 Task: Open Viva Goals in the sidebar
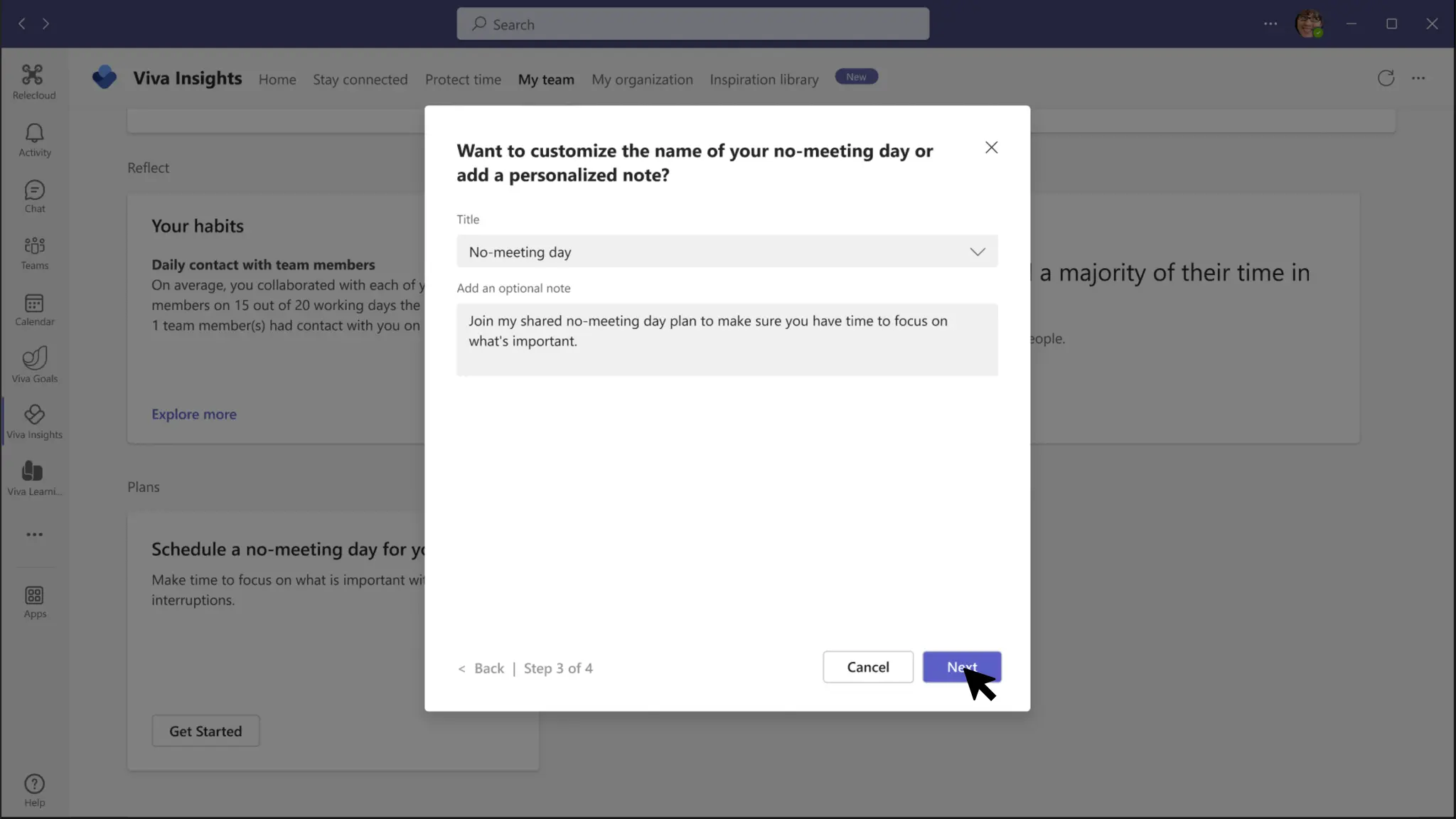(34, 365)
